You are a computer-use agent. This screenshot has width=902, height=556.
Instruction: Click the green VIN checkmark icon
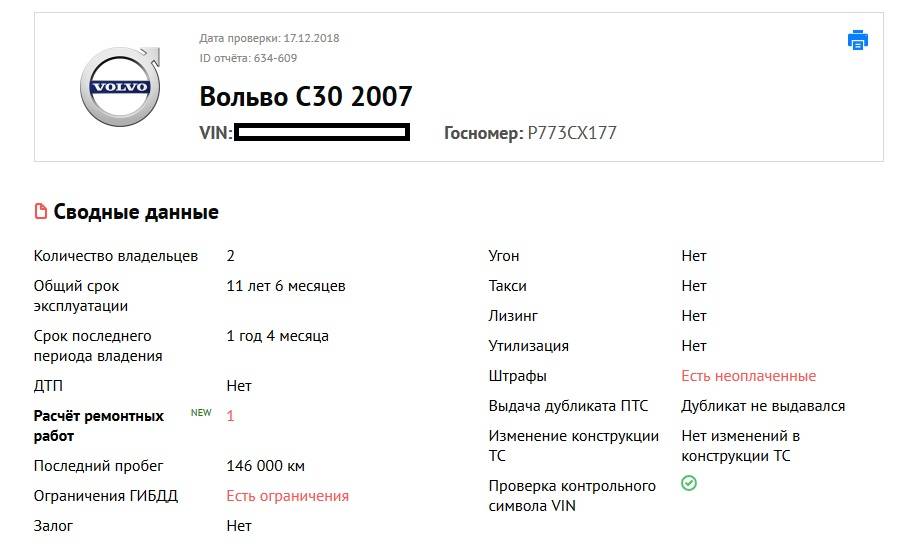(x=689, y=484)
